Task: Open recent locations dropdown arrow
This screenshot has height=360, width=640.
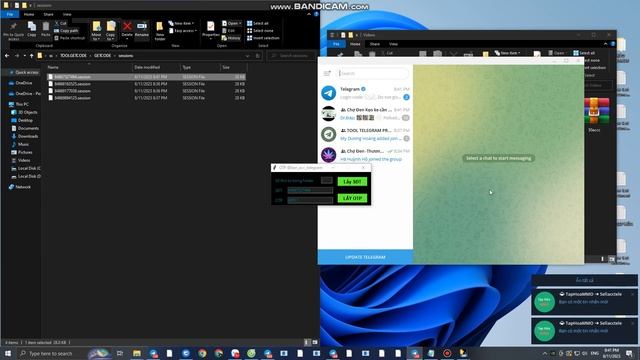Action: pyautogui.click(x=24, y=56)
